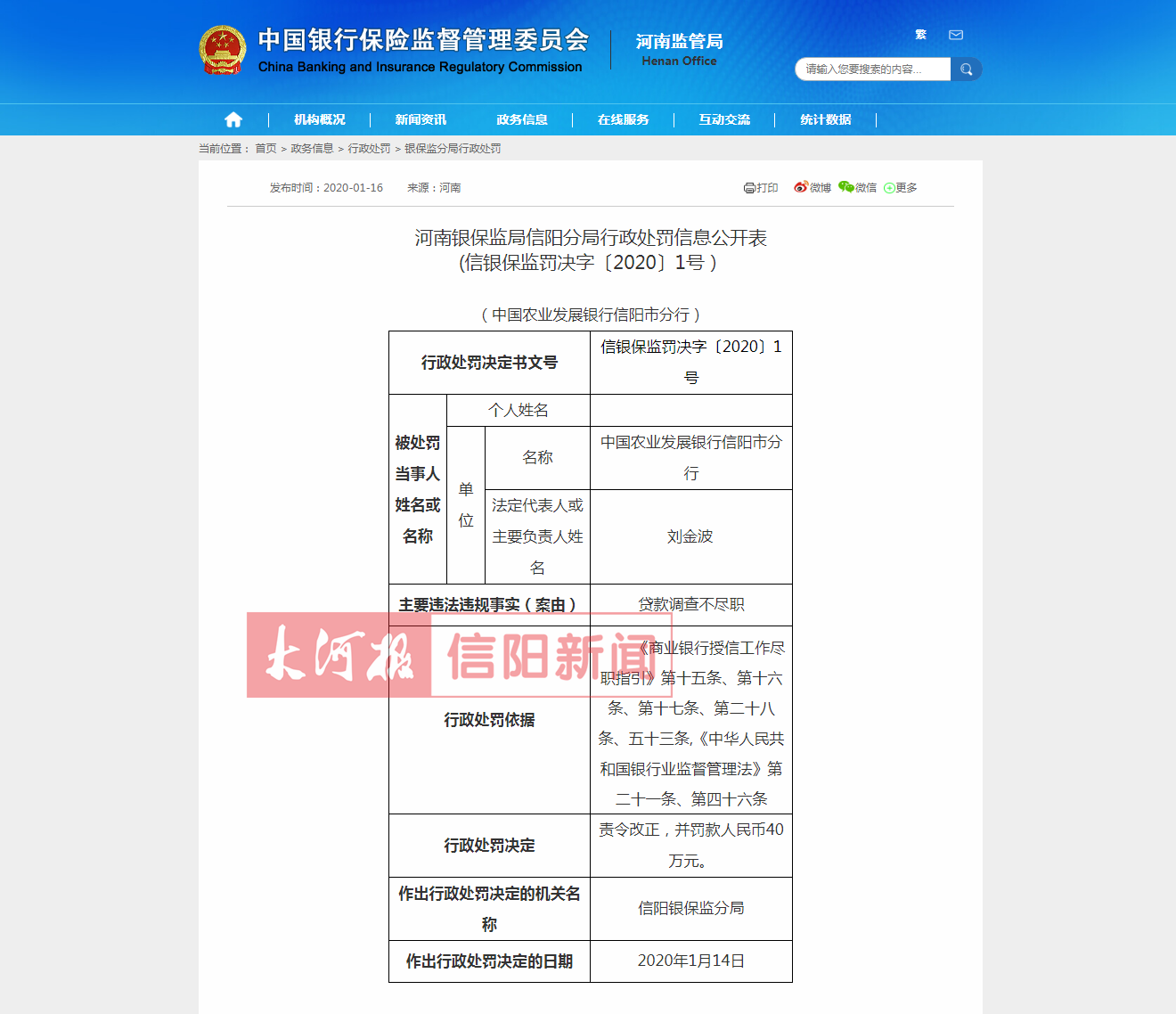
Task: Click the subtitle (信银保监罚决字〔2020〕1号)
Action: pos(588,263)
